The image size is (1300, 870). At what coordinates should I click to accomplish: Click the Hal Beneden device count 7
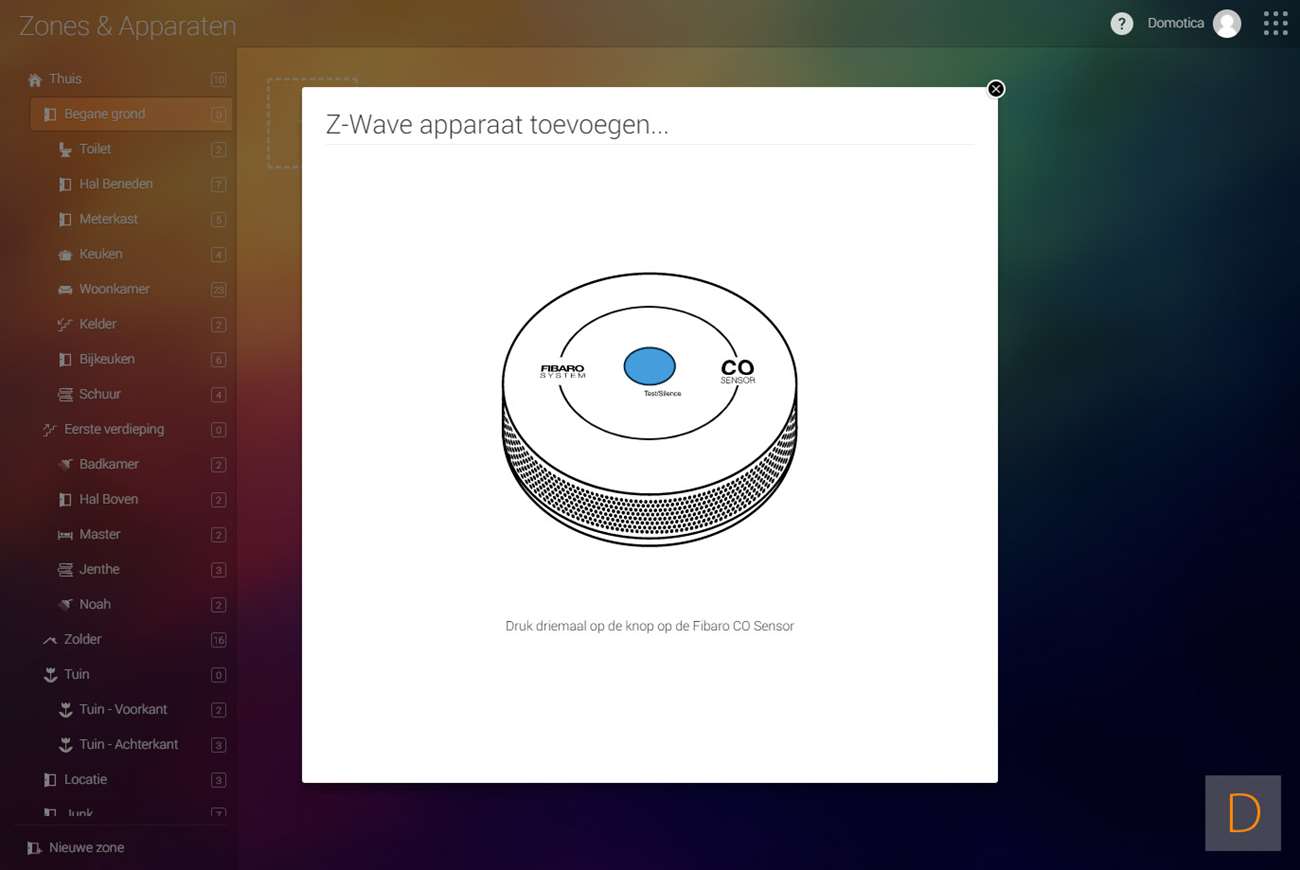(218, 185)
